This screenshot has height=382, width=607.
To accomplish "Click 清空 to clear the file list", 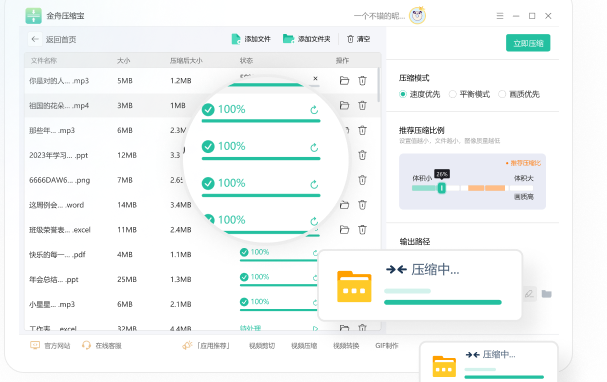I will point(358,39).
